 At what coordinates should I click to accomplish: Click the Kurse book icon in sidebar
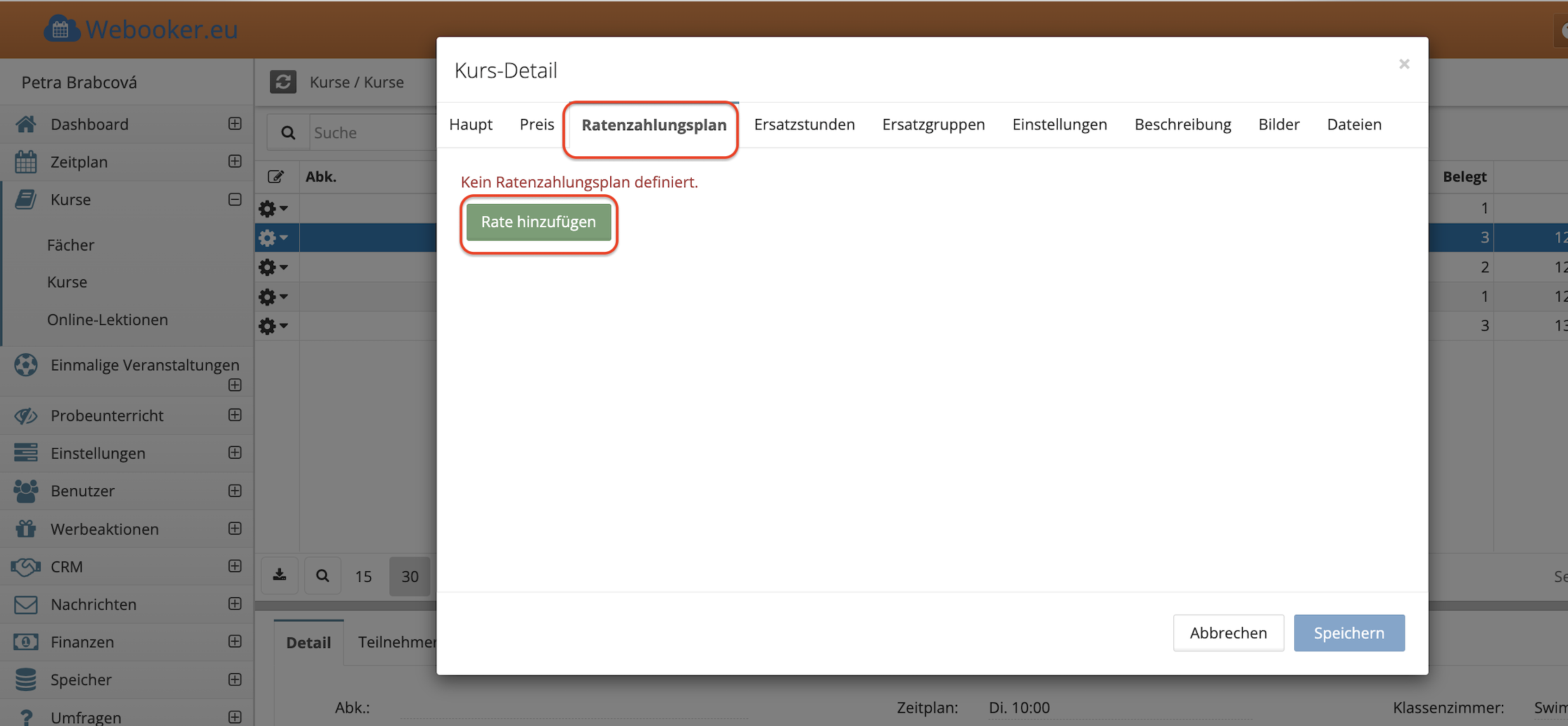(x=26, y=199)
